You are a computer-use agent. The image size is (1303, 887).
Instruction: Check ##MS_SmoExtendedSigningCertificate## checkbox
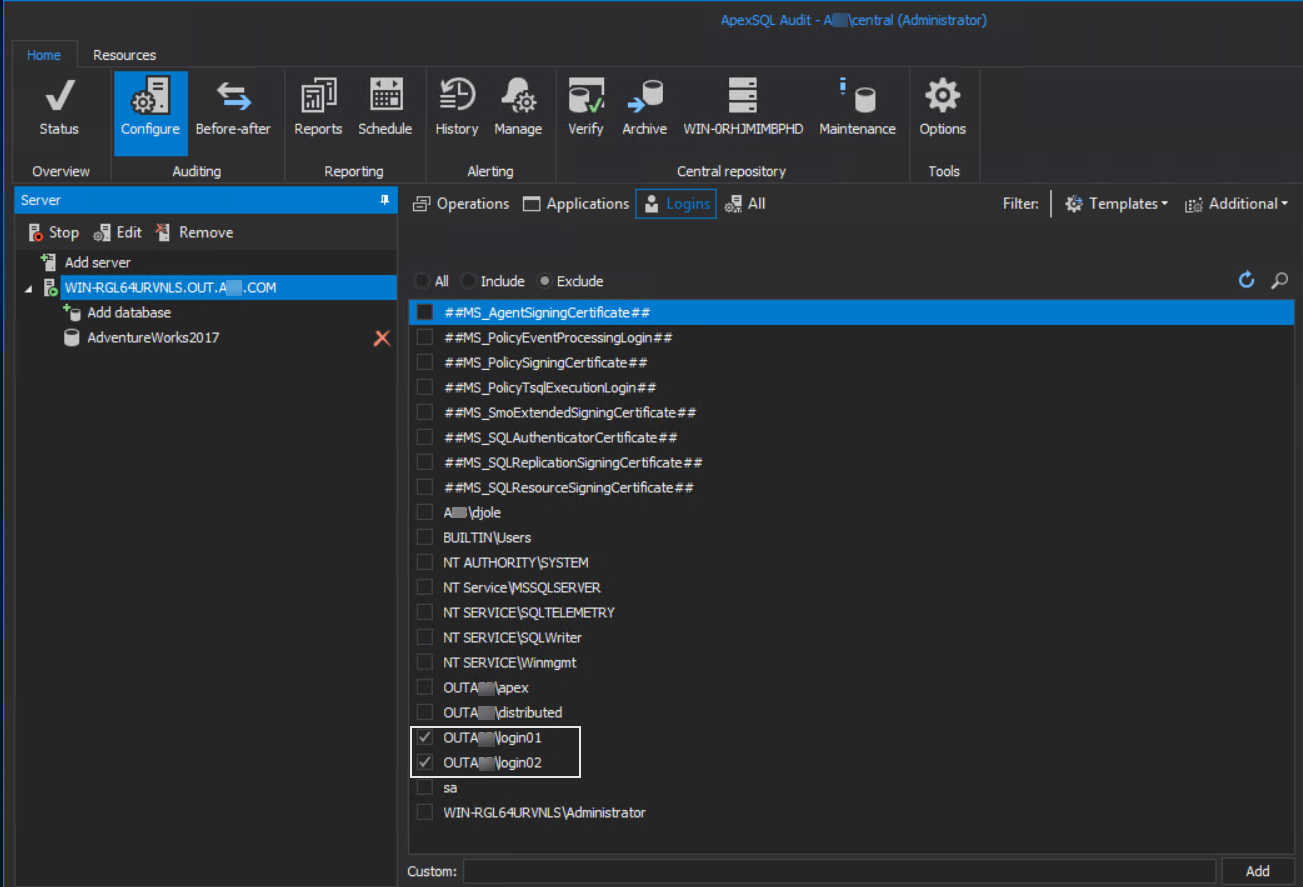[425, 412]
